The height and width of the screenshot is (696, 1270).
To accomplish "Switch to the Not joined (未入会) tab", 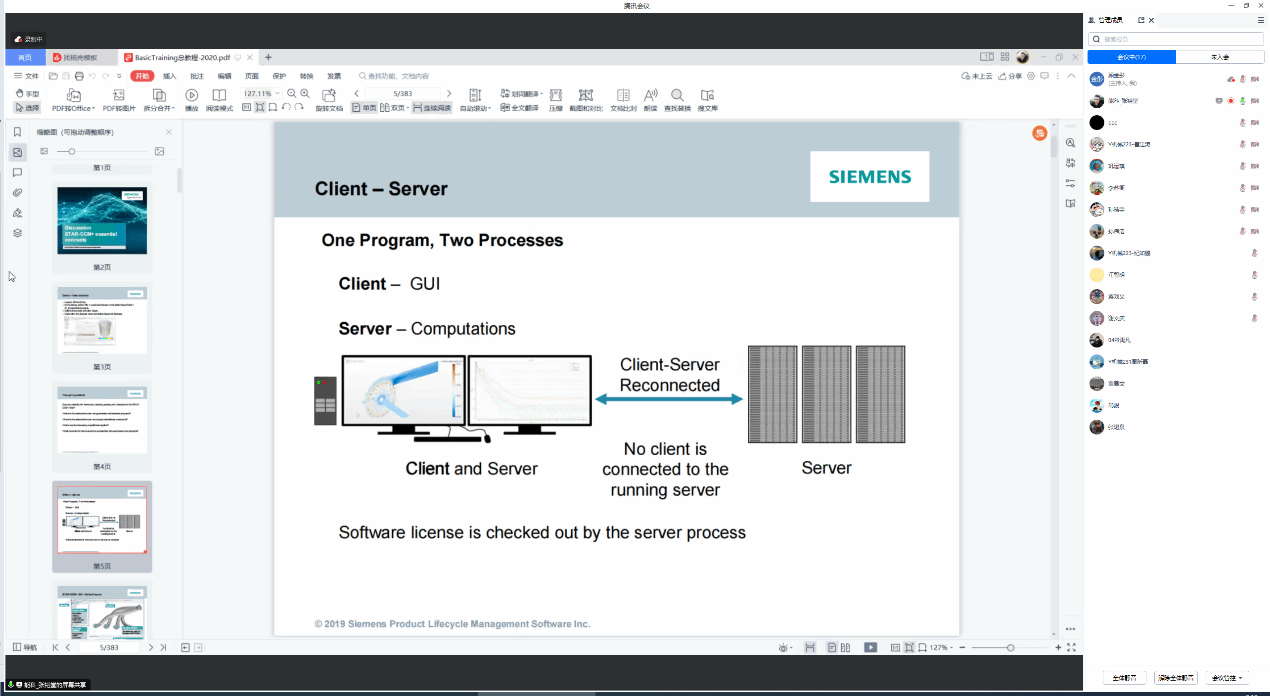I will tap(1220, 57).
